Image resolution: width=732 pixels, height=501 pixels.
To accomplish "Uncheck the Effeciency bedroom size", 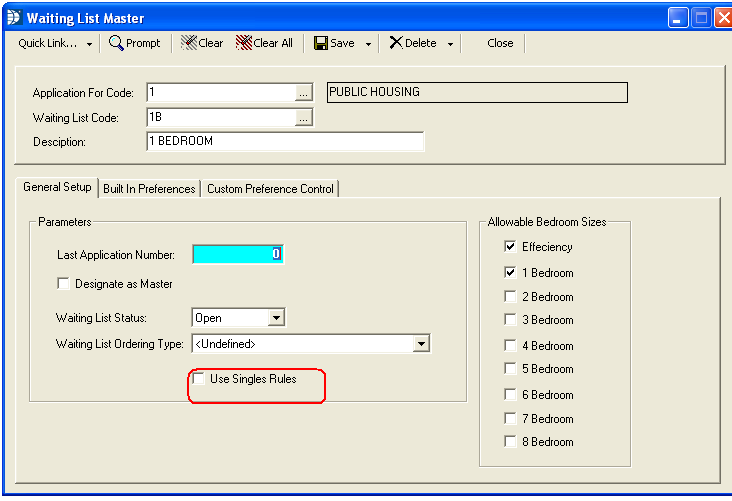I will pyautogui.click(x=511, y=247).
